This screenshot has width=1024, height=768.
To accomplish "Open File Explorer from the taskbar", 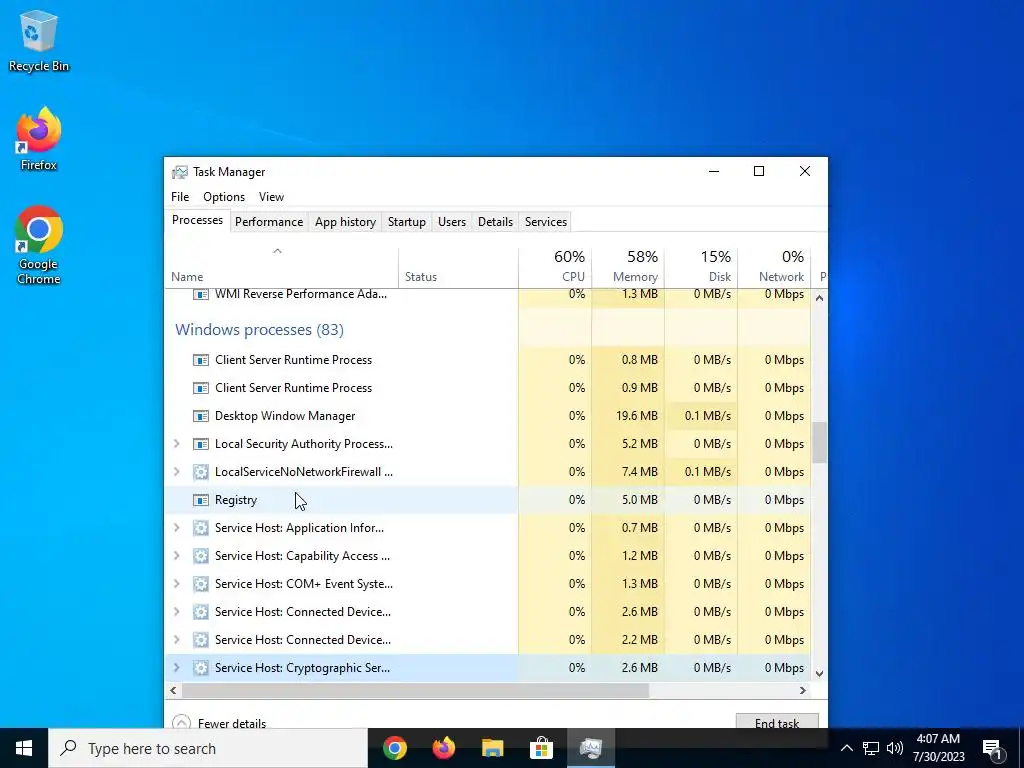I will 493,748.
